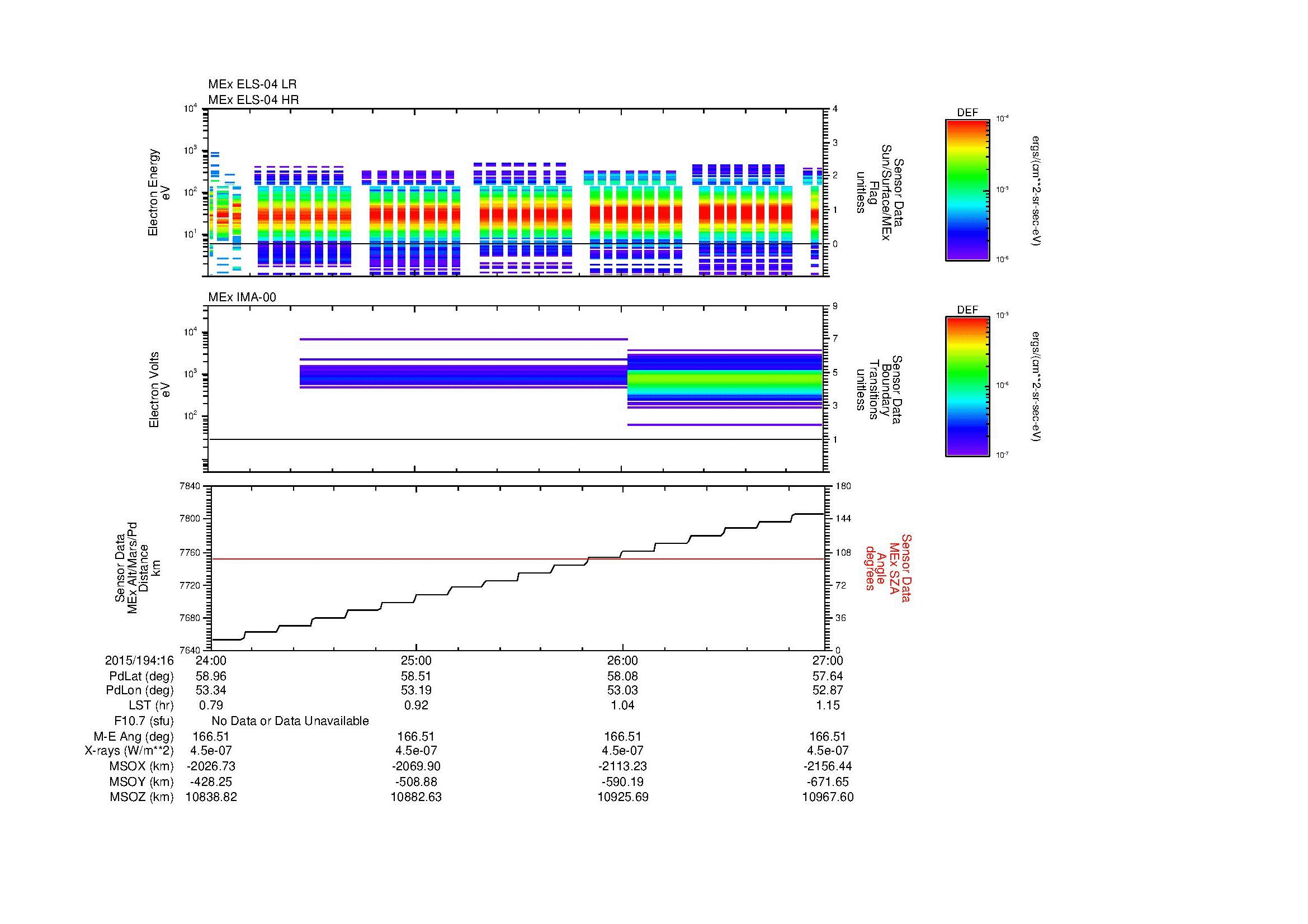
Task: Click 'No Data or Data Unavailable' text
Action: click(290, 721)
